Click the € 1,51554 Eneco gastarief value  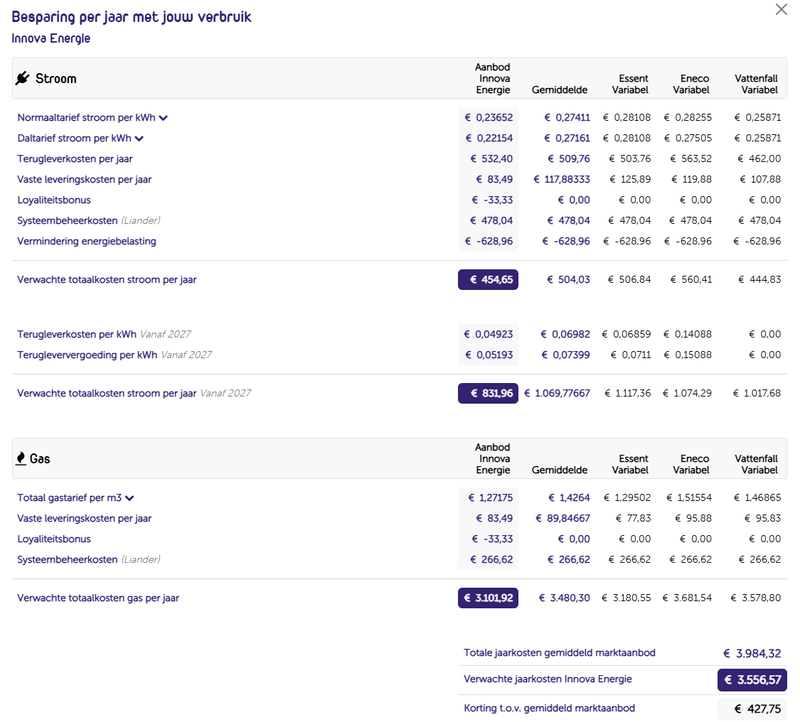pyautogui.click(x=689, y=497)
